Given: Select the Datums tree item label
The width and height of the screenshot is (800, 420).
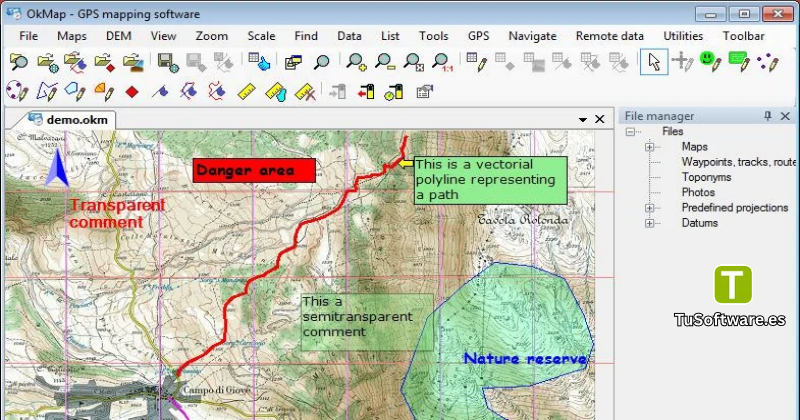Looking at the screenshot, I should [699, 223].
